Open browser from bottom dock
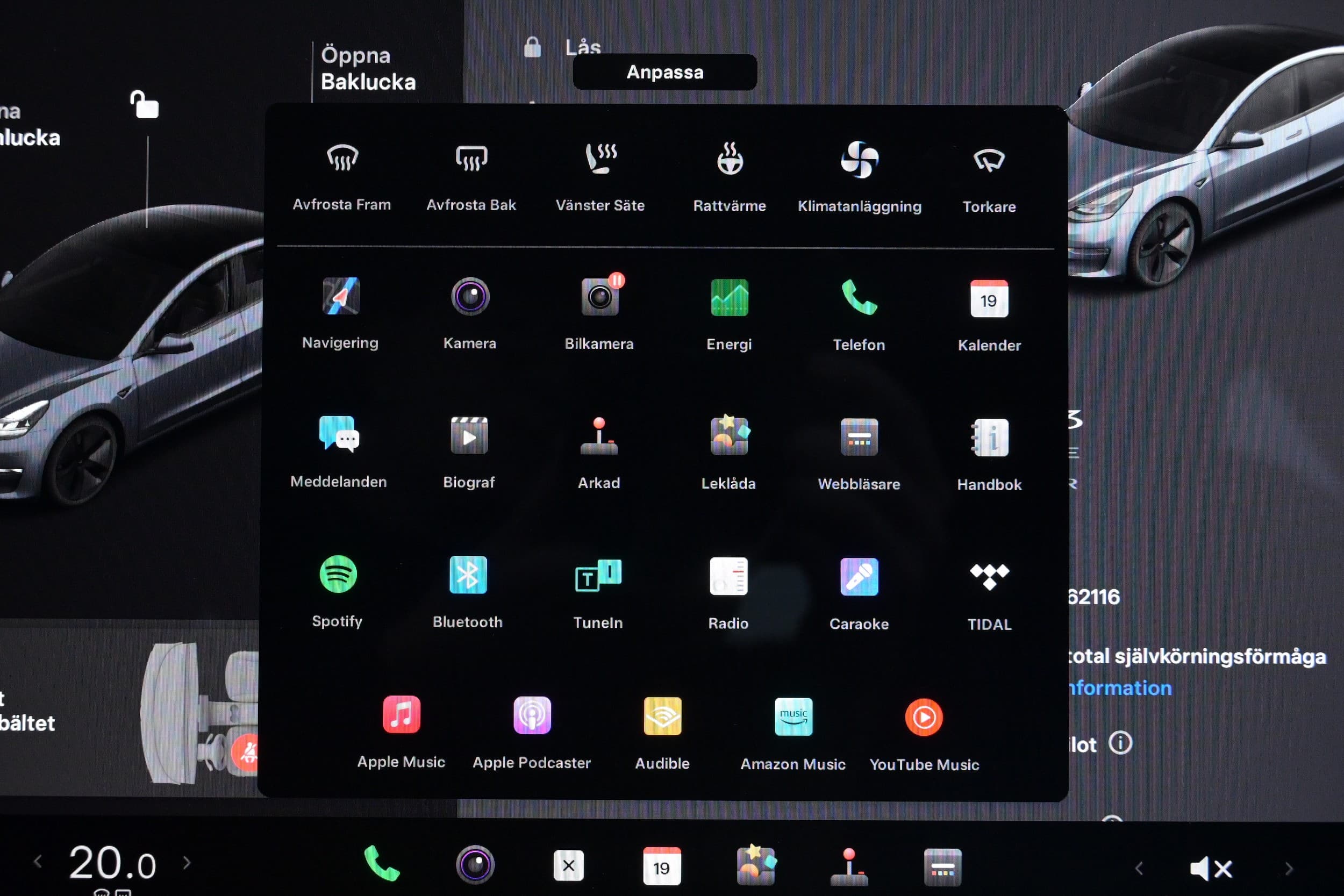 tap(943, 868)
